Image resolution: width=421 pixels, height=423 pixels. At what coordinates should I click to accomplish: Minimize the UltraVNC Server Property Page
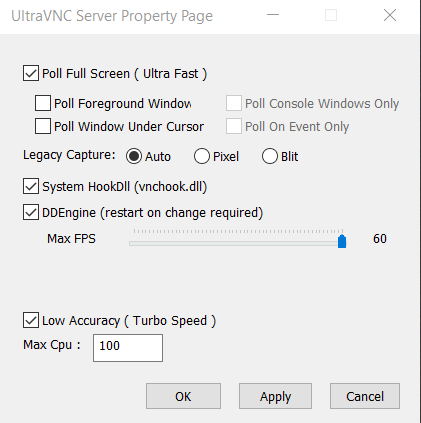click(x=273, y=15)
